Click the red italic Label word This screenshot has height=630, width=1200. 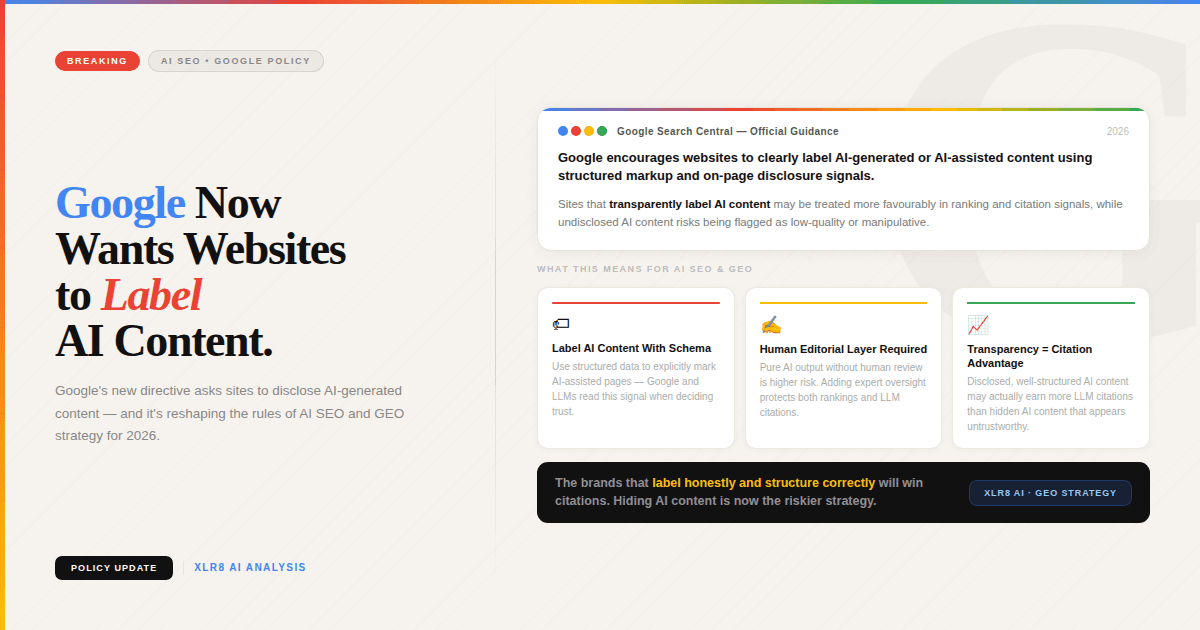pos(151,295)
